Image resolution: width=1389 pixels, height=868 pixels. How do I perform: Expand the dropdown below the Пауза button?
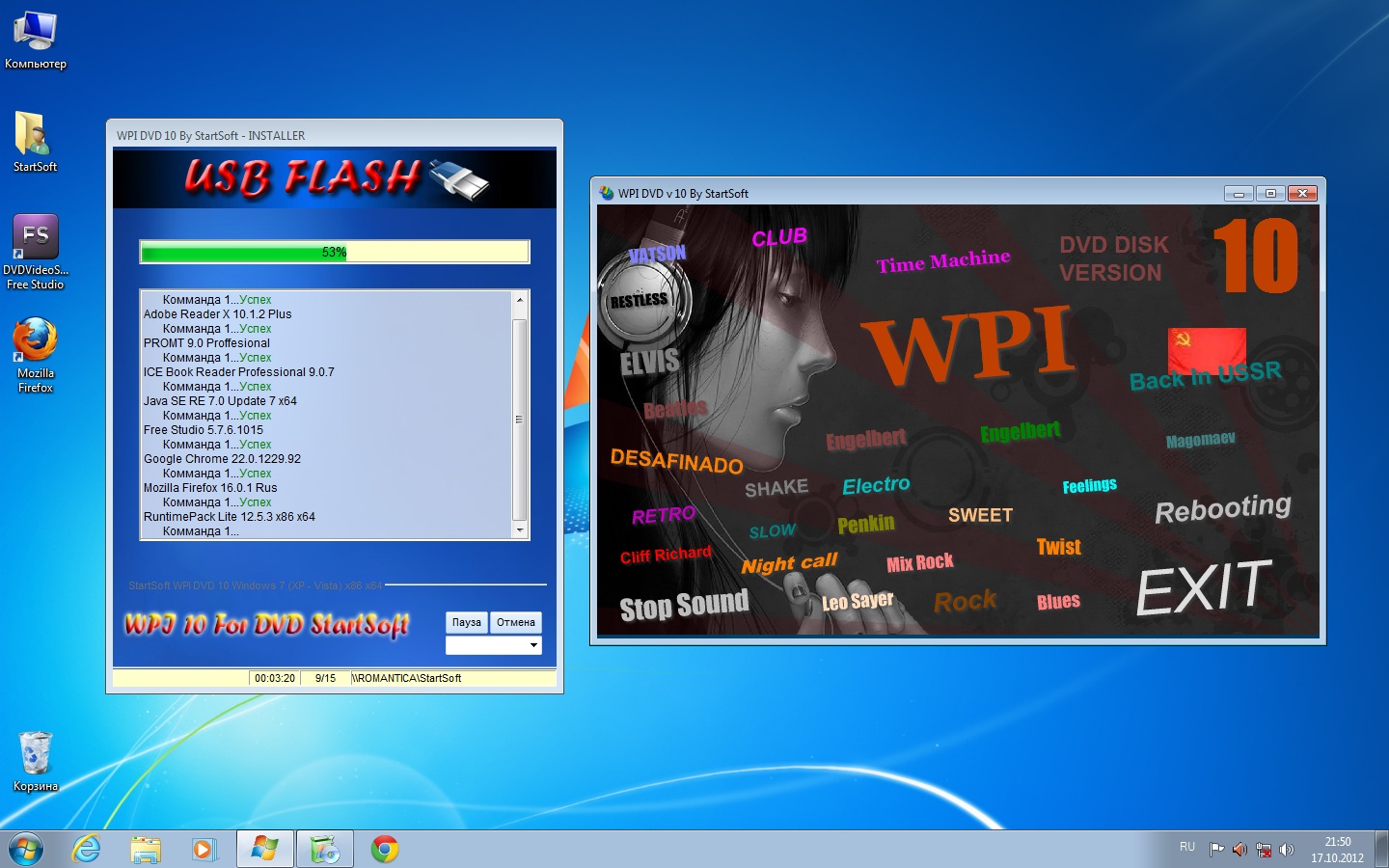[533, 645]
